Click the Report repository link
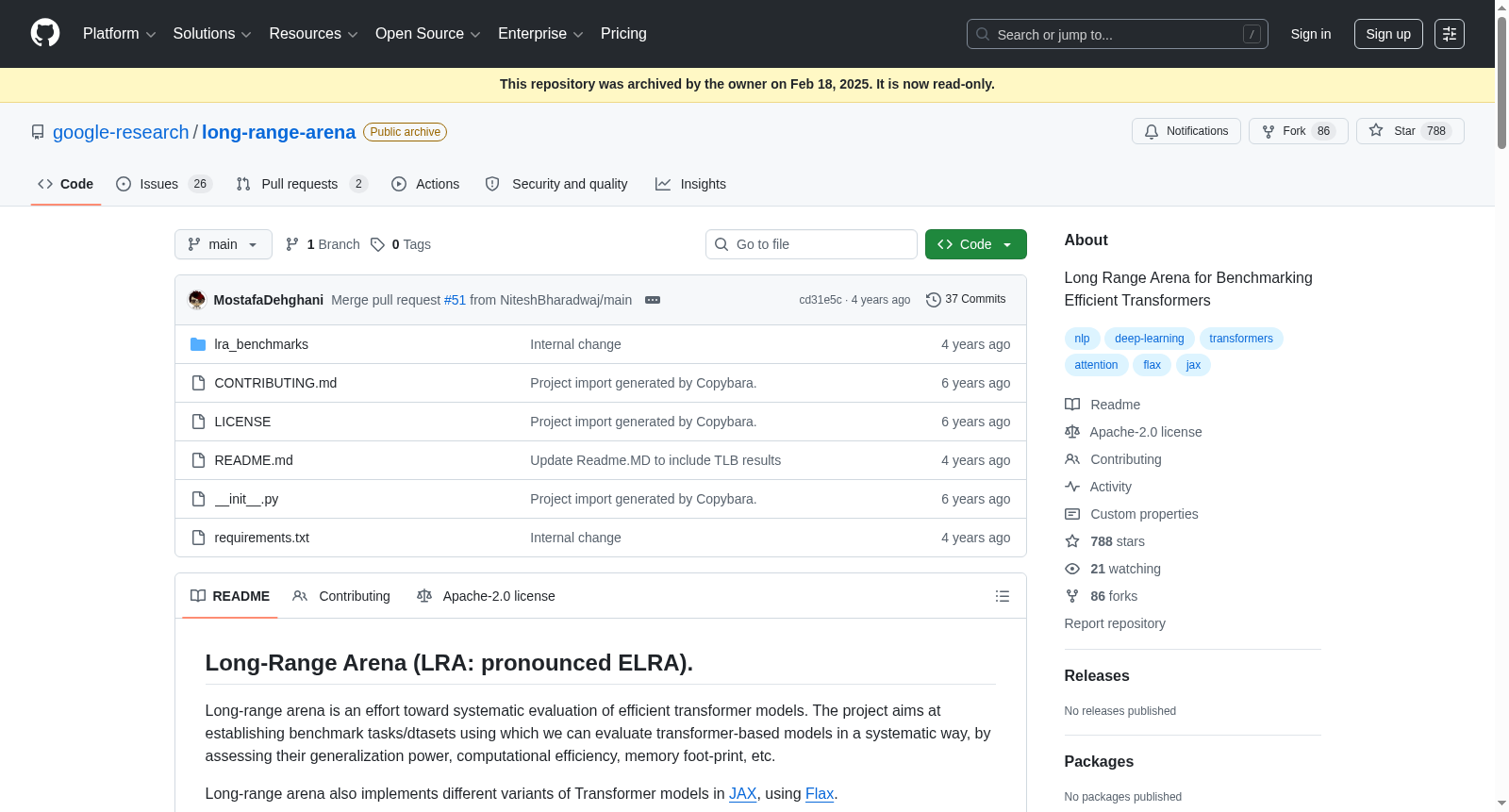The width and height of the screenshot is (1509, 812). click(1115, 623)
